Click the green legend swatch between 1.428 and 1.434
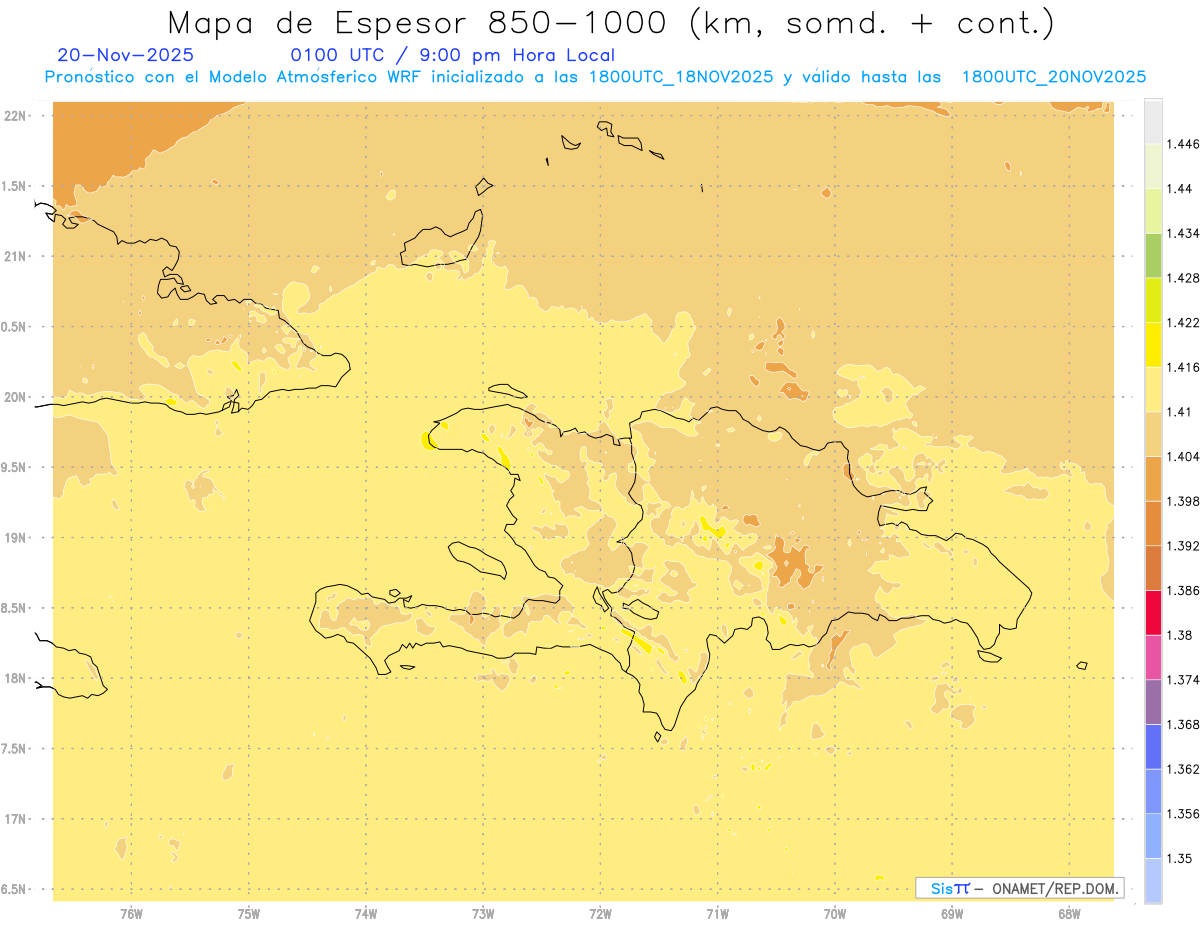The width and height of the screenshot is (1200, 927). point(1153,255)
